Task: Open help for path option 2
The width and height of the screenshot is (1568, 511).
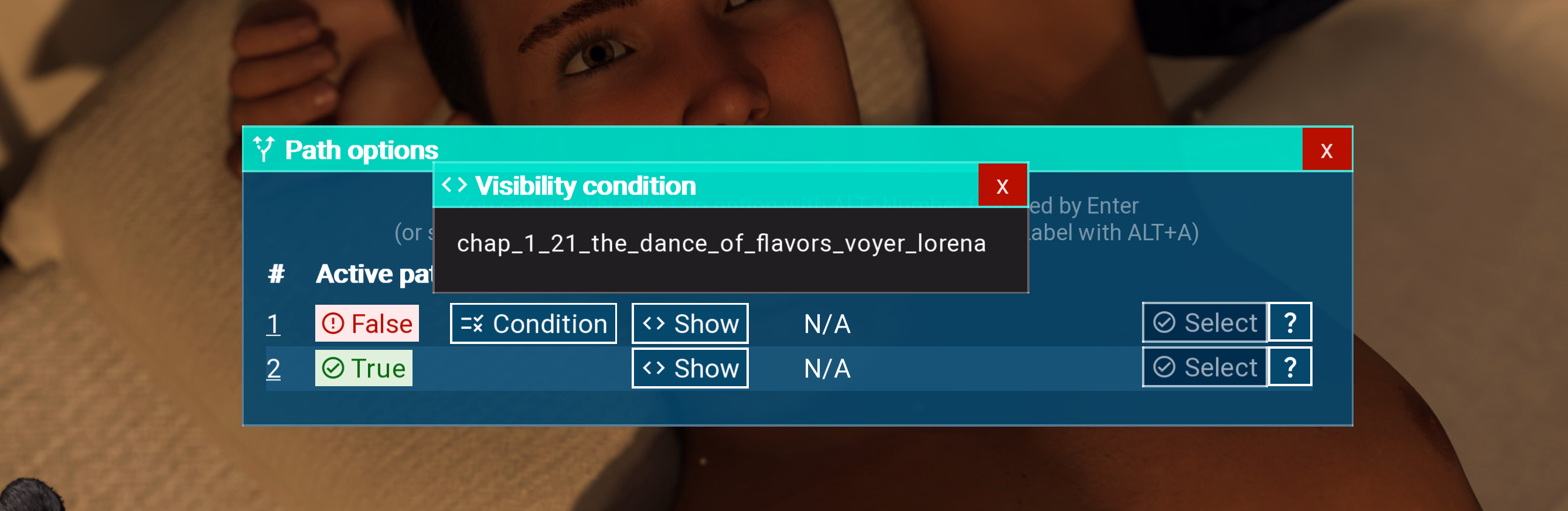Action: 1290,367
